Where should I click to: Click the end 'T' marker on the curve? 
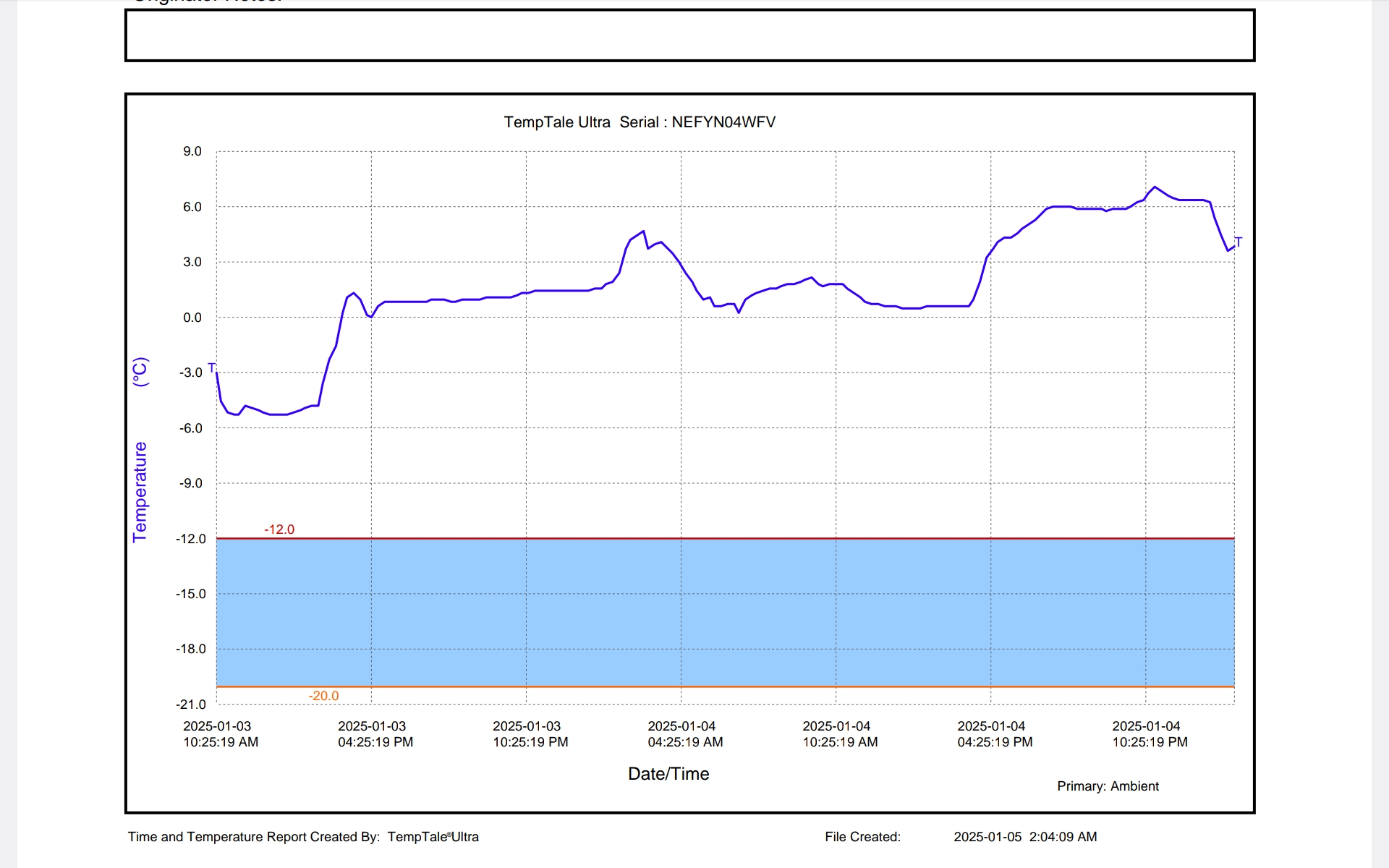[1239, 242]
